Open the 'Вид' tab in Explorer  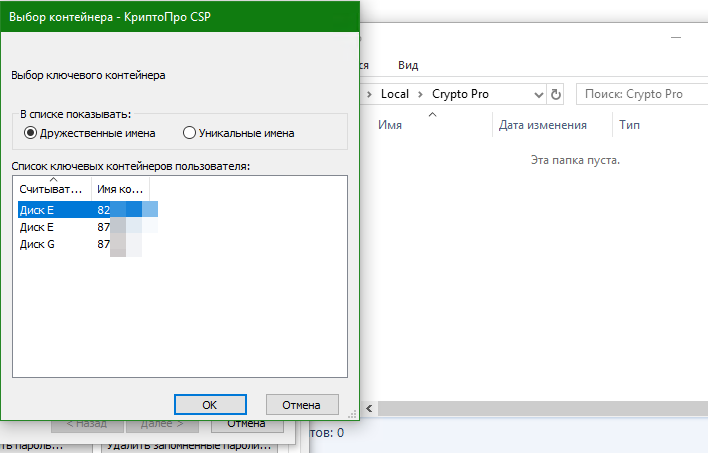click(x=408, y=65)
